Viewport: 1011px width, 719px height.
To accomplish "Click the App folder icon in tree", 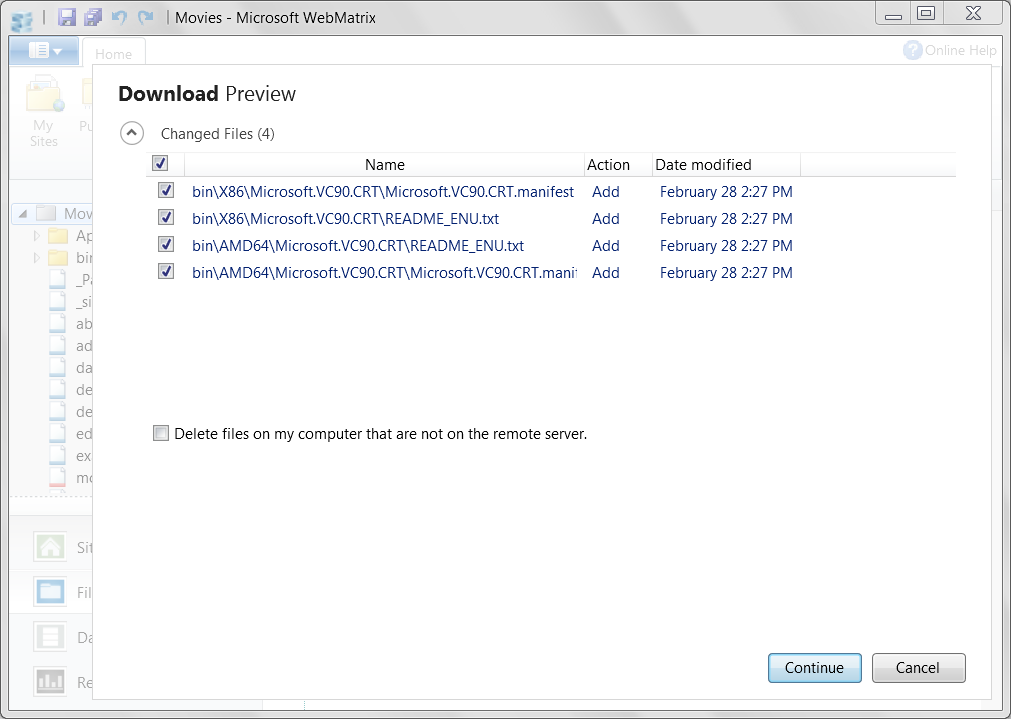I will point(58,235).
